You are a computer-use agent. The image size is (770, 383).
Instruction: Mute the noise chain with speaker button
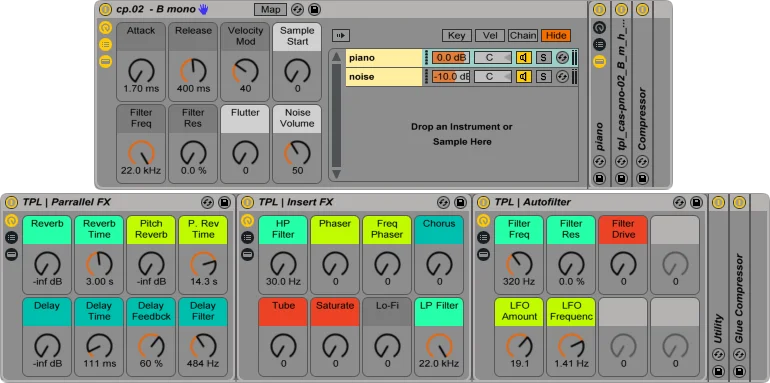tap(523, 77)
